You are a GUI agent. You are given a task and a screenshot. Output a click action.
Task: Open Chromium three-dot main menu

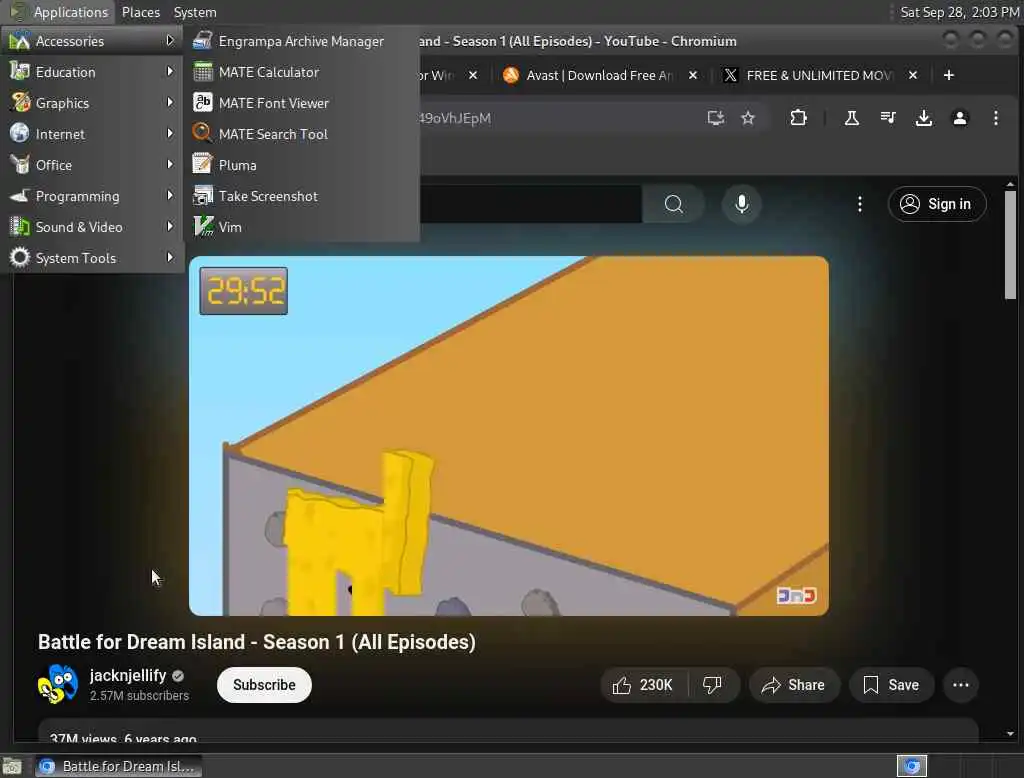[995, 118]
